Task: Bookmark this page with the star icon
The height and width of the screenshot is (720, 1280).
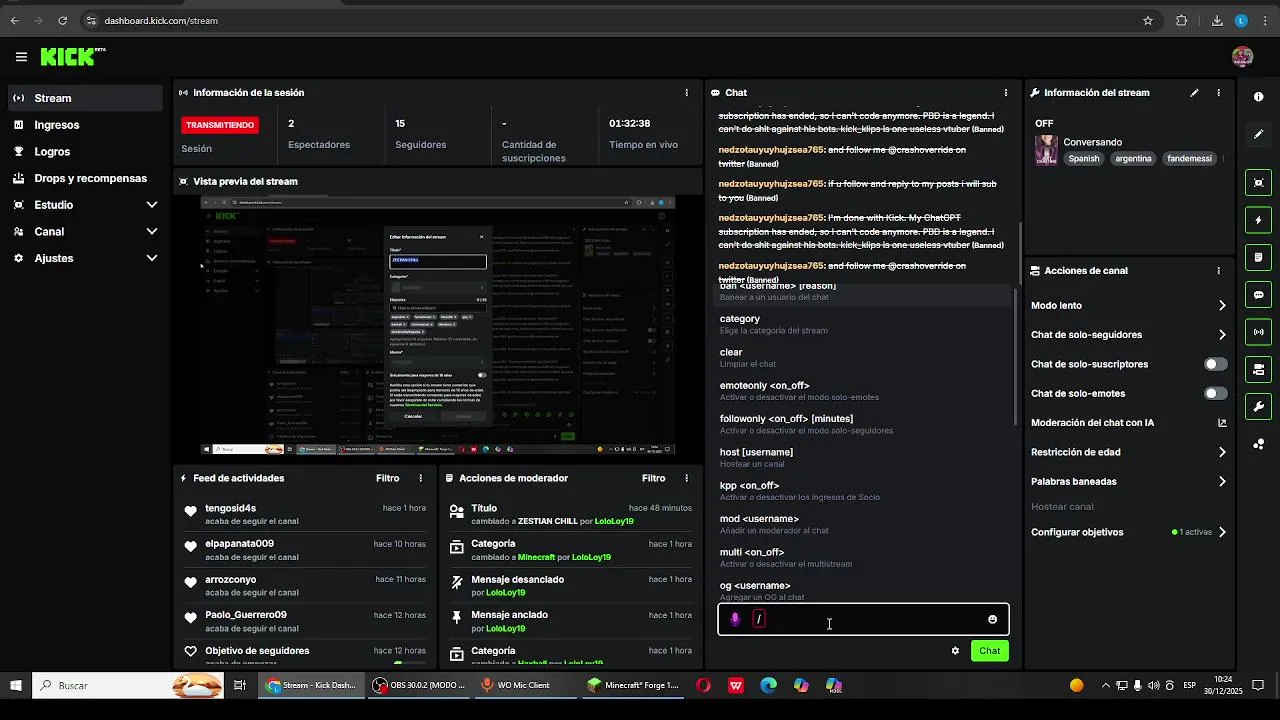Action: point(1148,20)
